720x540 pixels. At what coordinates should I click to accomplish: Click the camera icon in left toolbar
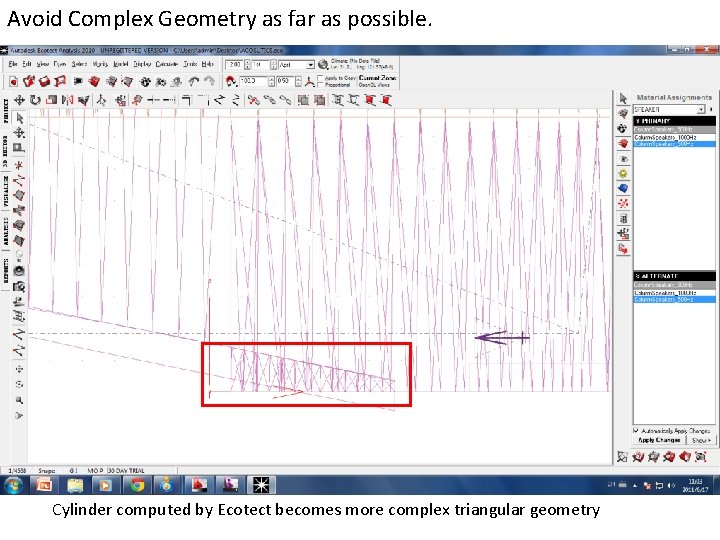[x=19, y=287]
